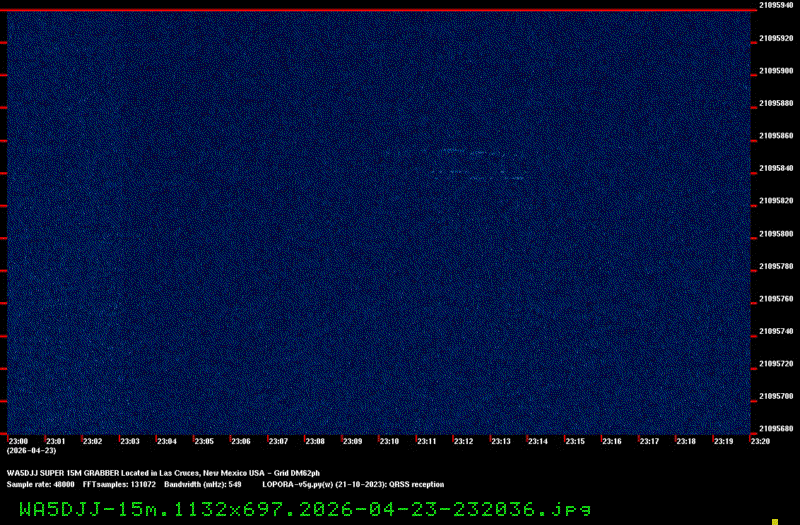Viewport: 800px width, 525px height.
Task: Select the 23:19 time axis label
Action: pos(723,441)
